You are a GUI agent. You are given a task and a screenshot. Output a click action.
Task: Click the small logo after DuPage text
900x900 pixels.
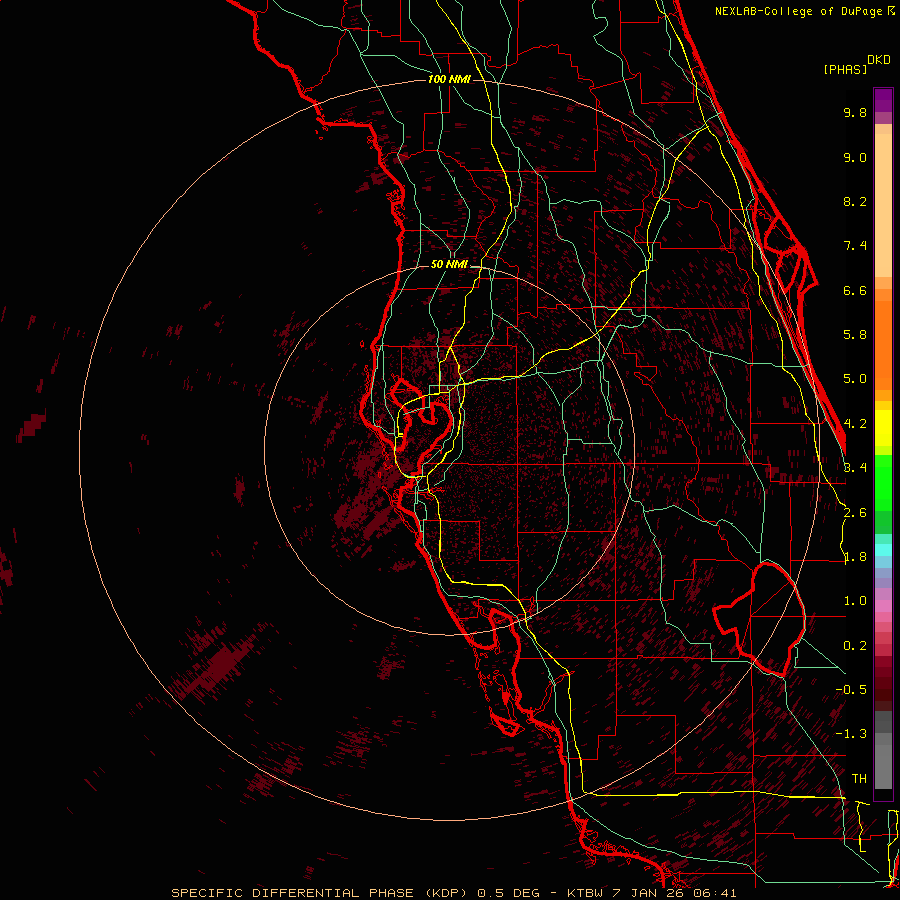pyautogui.click(x=891, y=11)
